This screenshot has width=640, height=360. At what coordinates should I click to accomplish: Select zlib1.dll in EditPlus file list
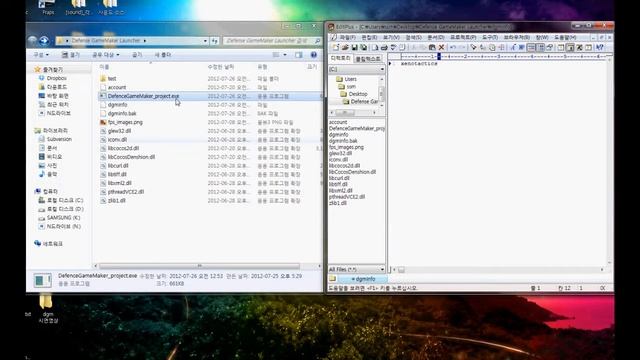[x=338, y=203]
